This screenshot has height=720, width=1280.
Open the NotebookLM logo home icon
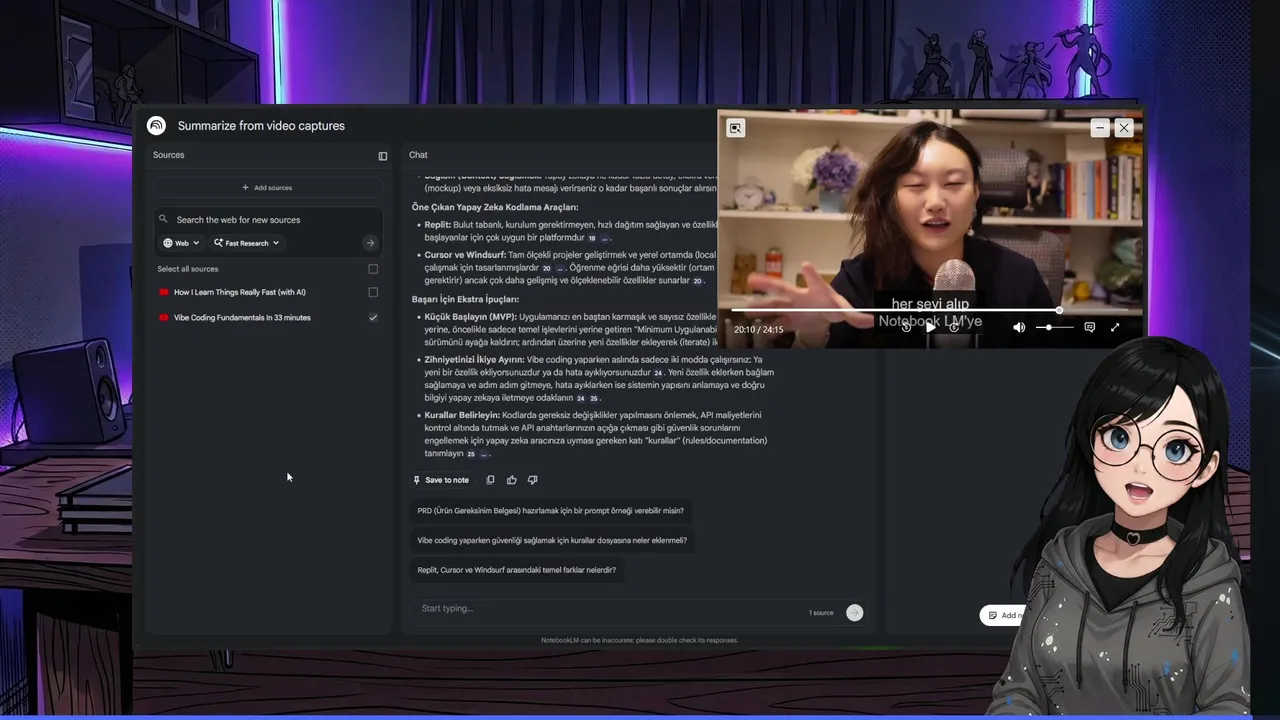[x=156, y=125]
